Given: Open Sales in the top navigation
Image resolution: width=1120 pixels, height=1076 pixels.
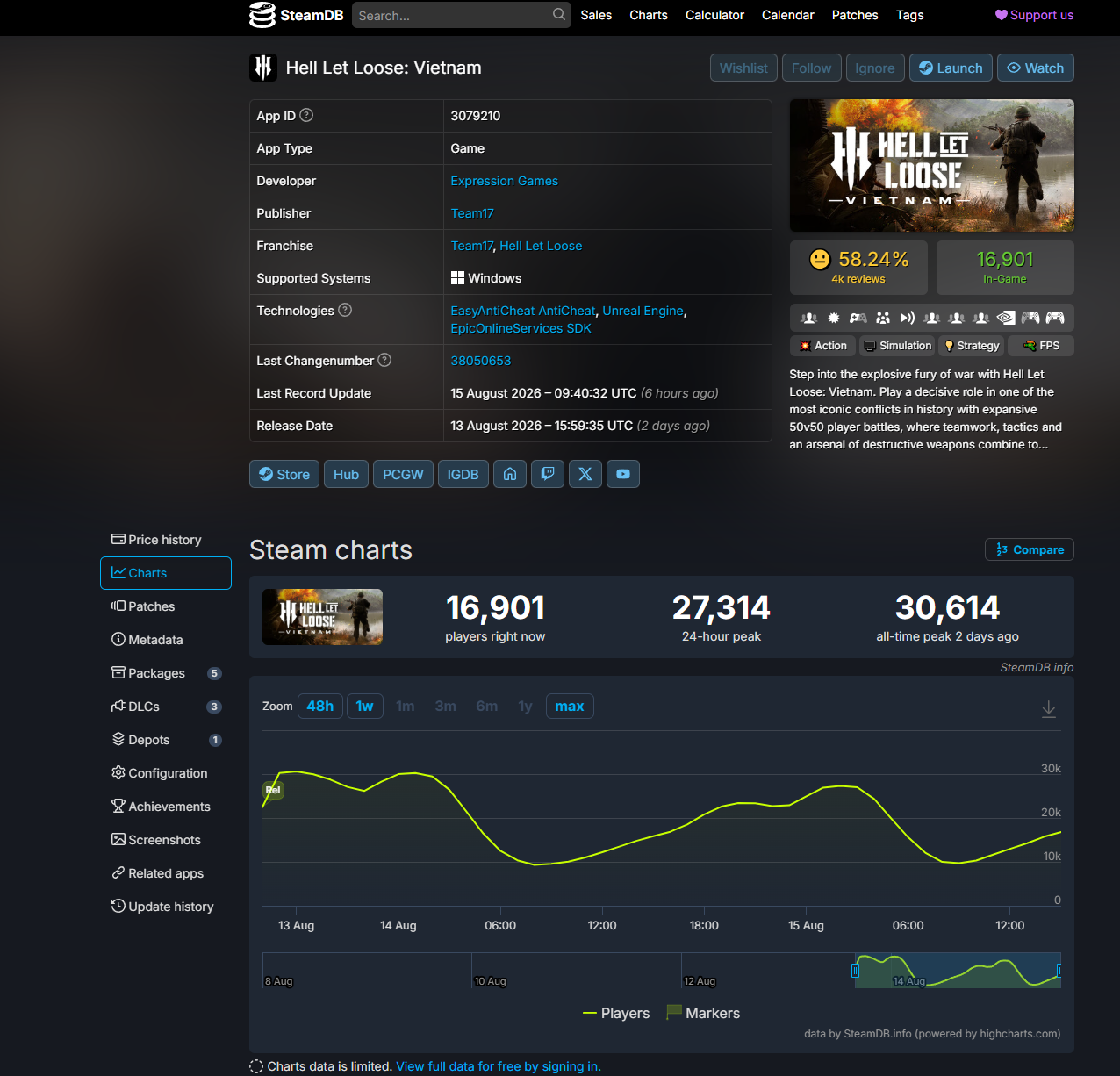Looking at the screenshot, I should [596, 15].
